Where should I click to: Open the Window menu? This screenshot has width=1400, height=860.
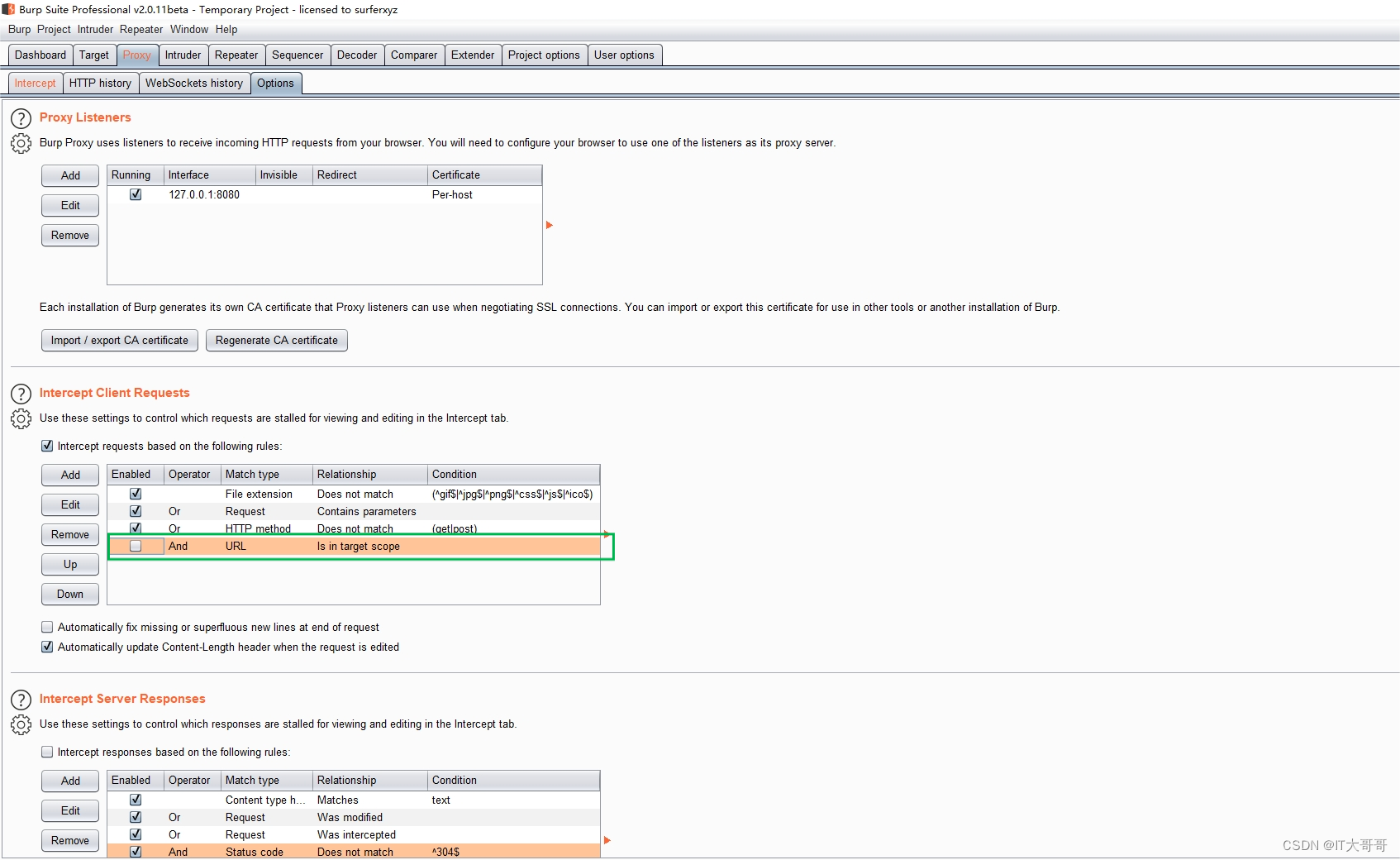coord(189,30)
